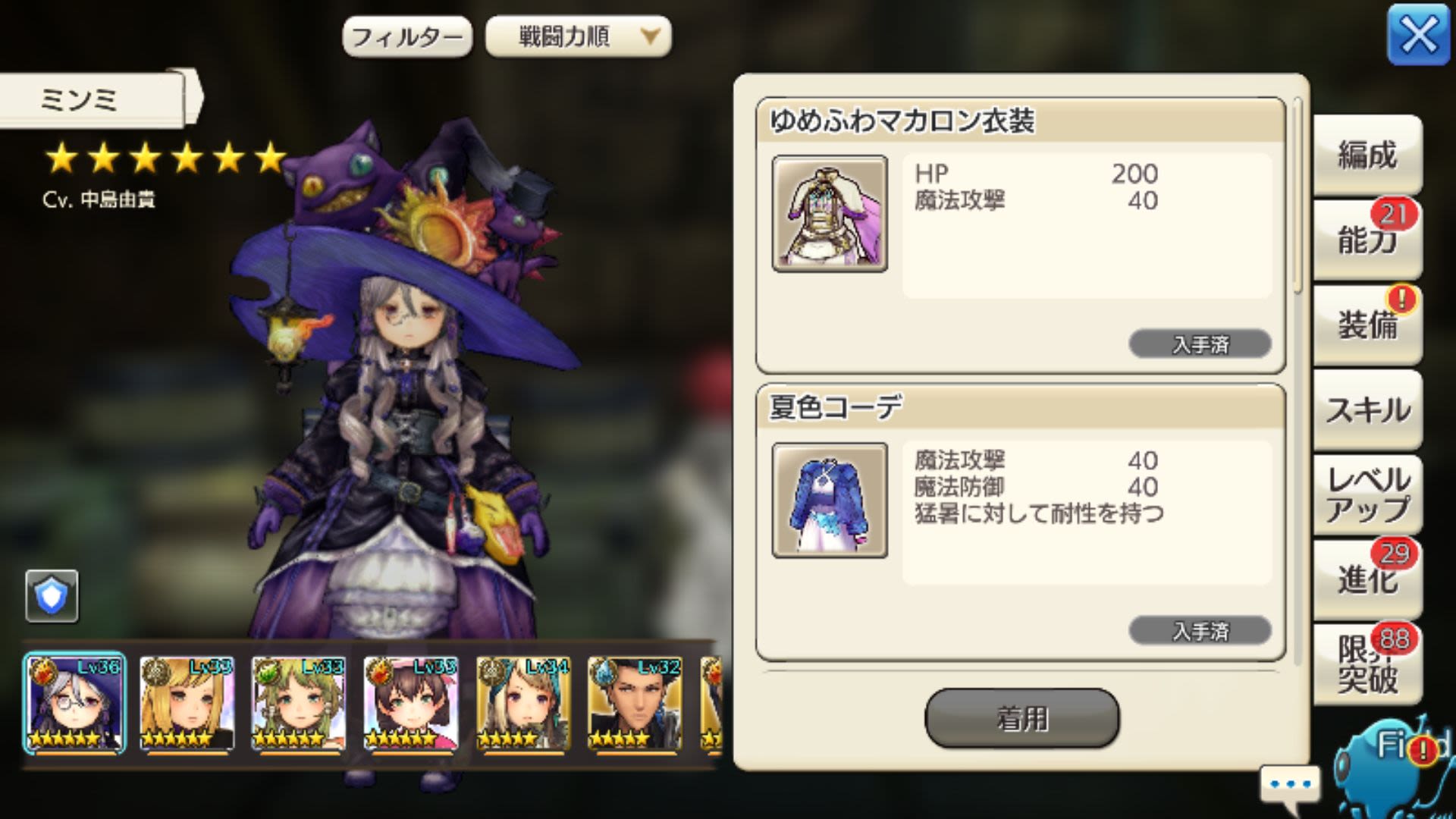Screen dimensions: 1456x819
Task: Close the screen with blue X button
Action: point(1418,34)
